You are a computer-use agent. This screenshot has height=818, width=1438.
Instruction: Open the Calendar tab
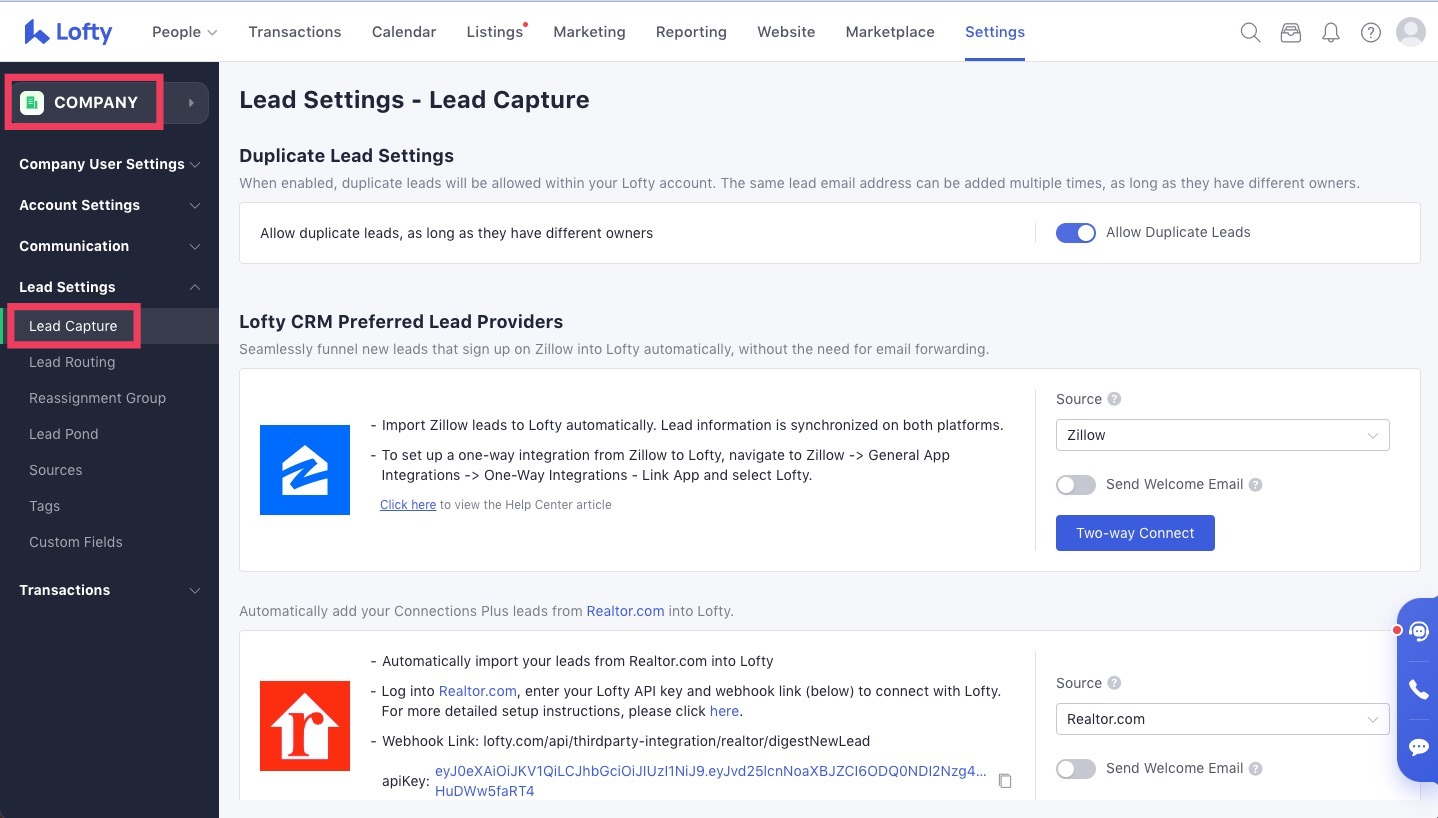tap(404, 32)
